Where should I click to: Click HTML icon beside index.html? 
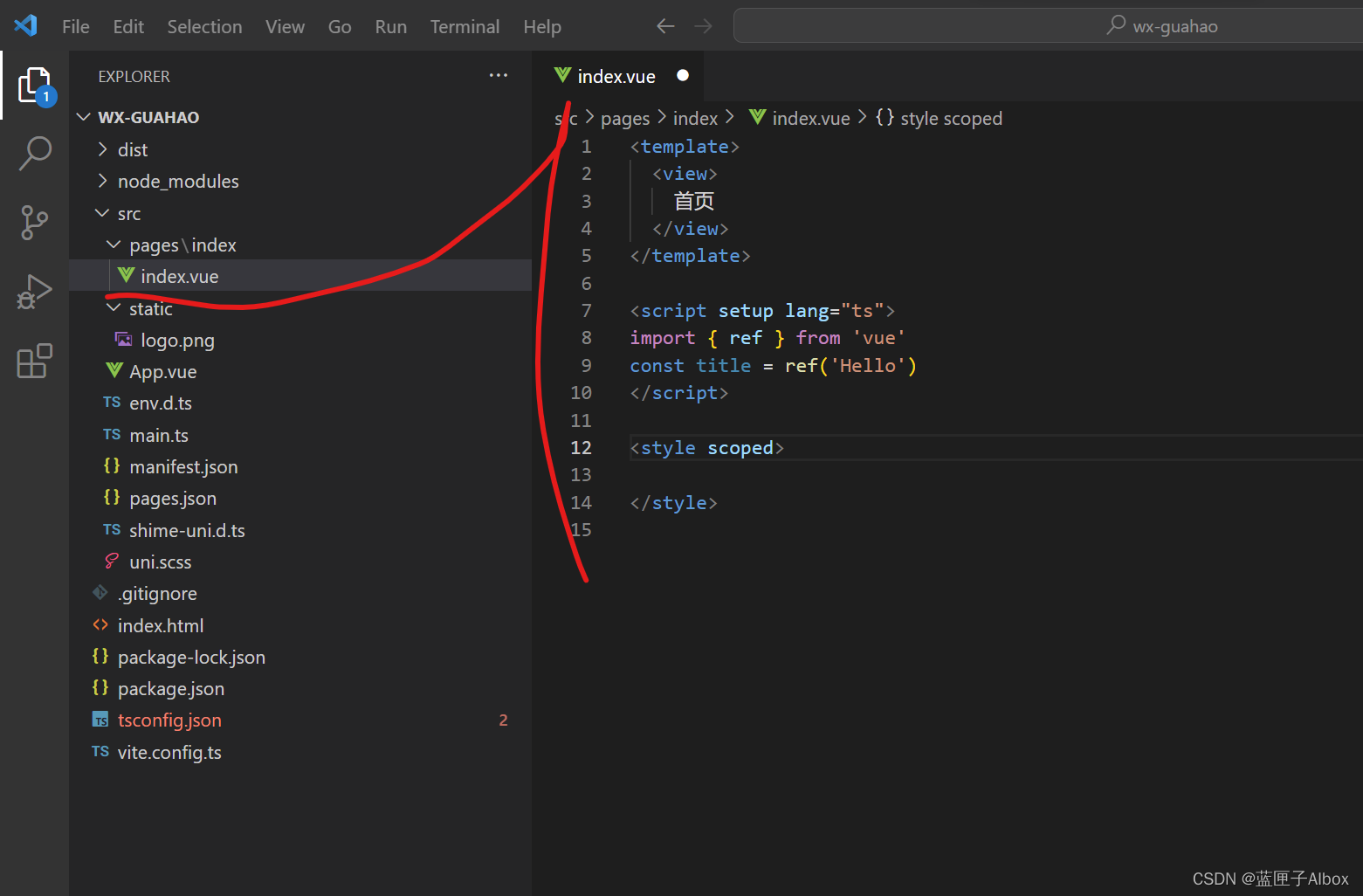tap(100, 624)
